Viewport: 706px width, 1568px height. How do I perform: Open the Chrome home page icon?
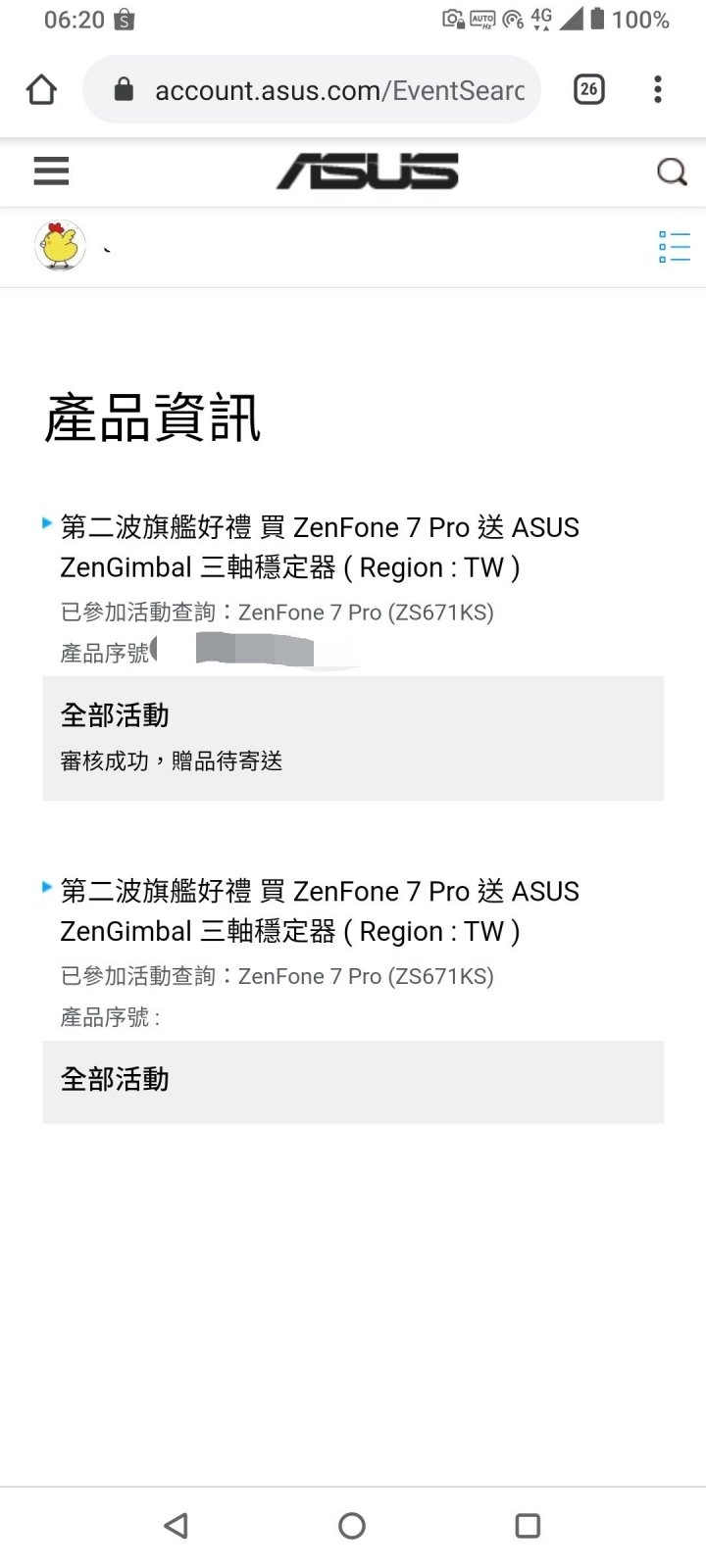(x=41, y=90)
